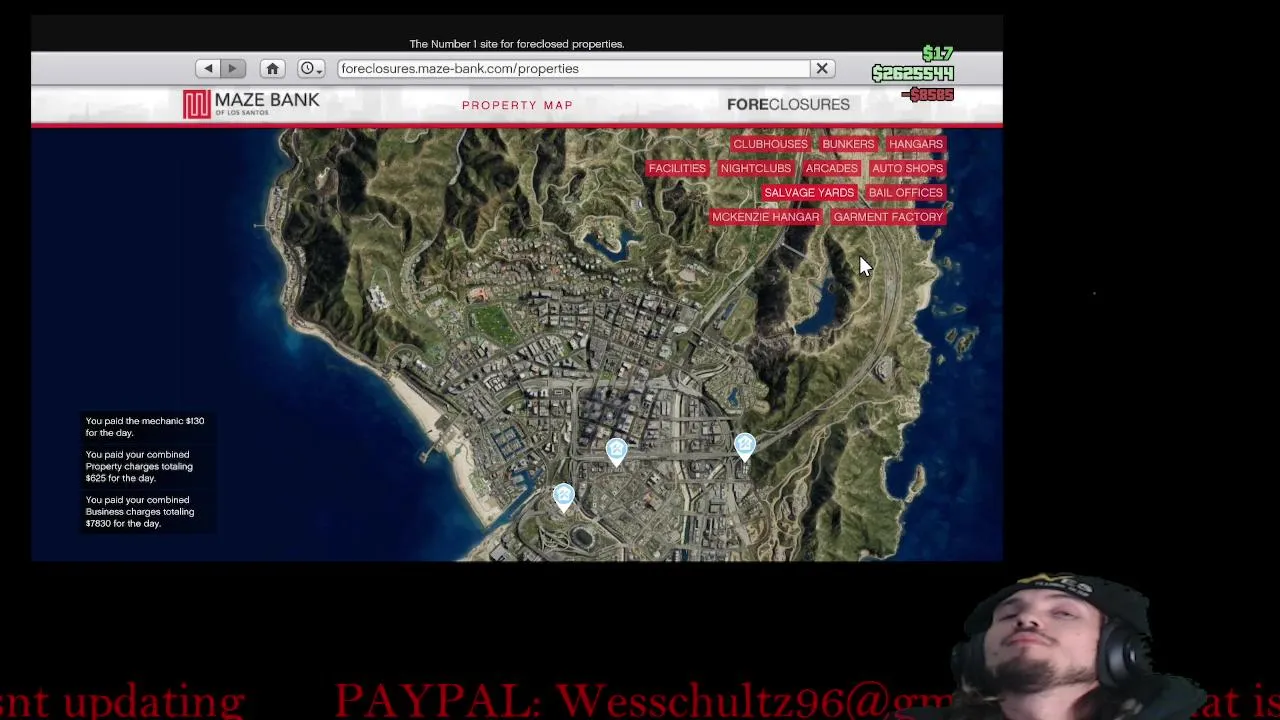Click the Foreclosures site title
Image resolution: width=1280 pixels, height=720 pixels.
coord(788,104)
